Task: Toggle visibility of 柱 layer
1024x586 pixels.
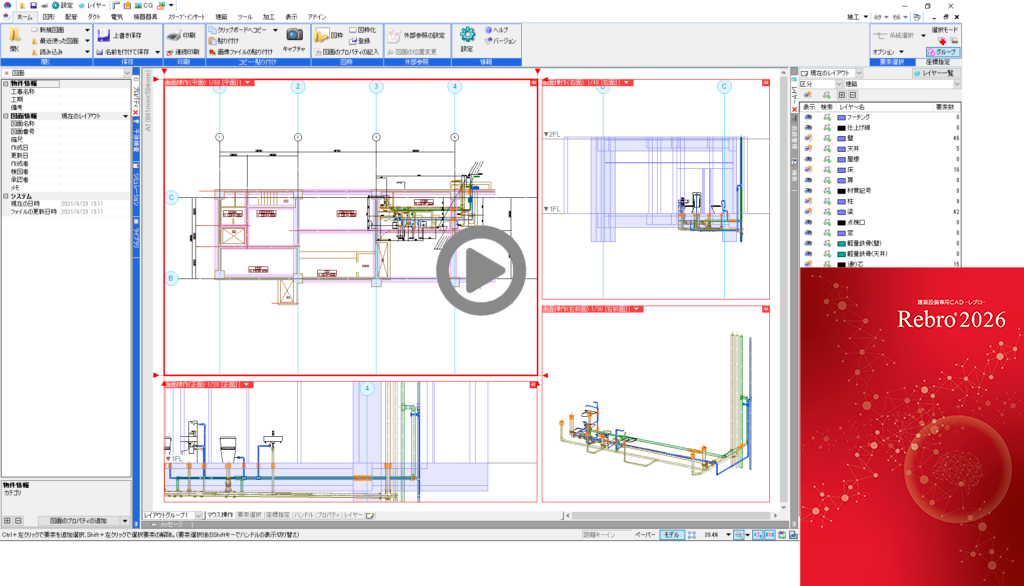Action: point(808,201)
